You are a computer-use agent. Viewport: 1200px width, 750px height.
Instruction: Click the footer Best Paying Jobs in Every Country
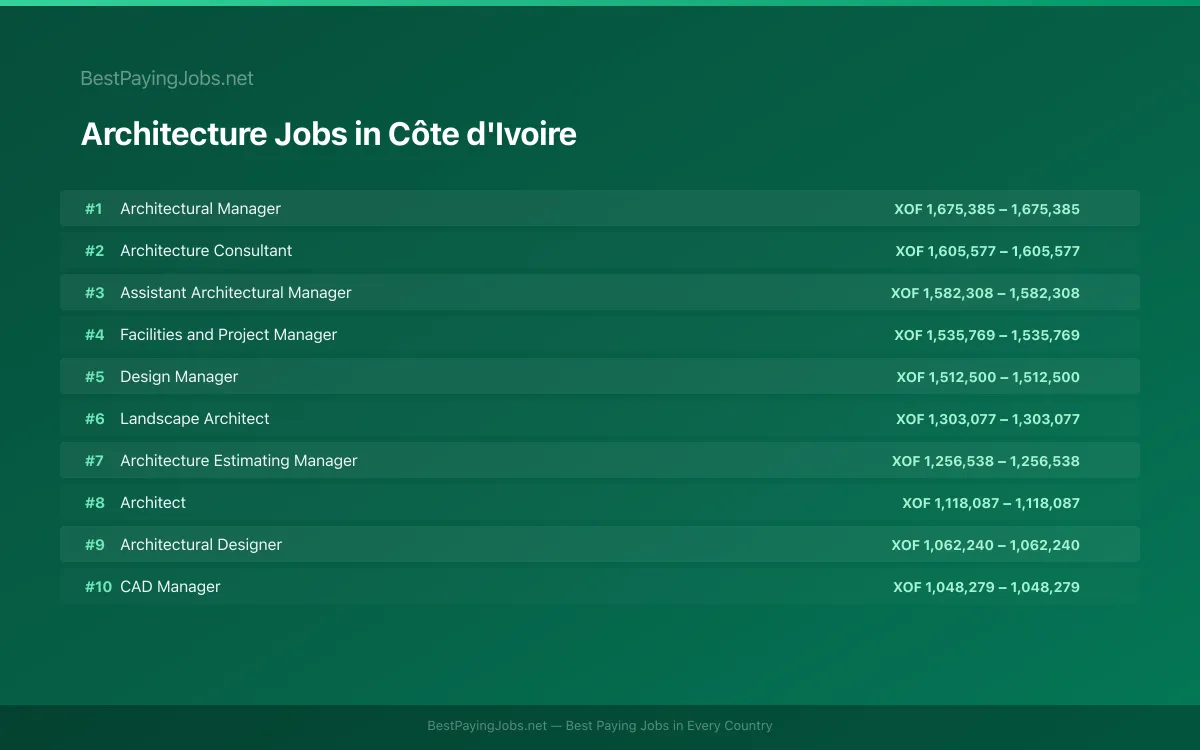click(669, 726)
